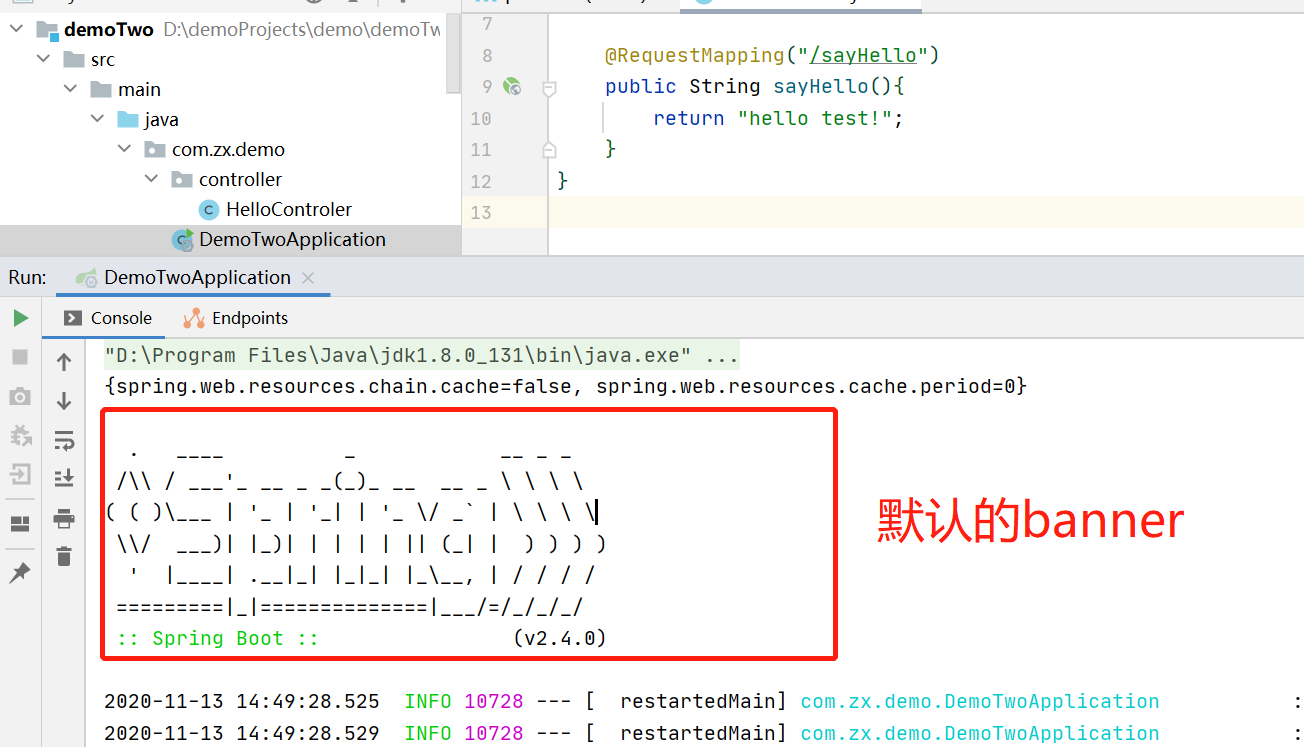Toggle soft-wrap in the console

pyautogui.click(x=64, y=440)
